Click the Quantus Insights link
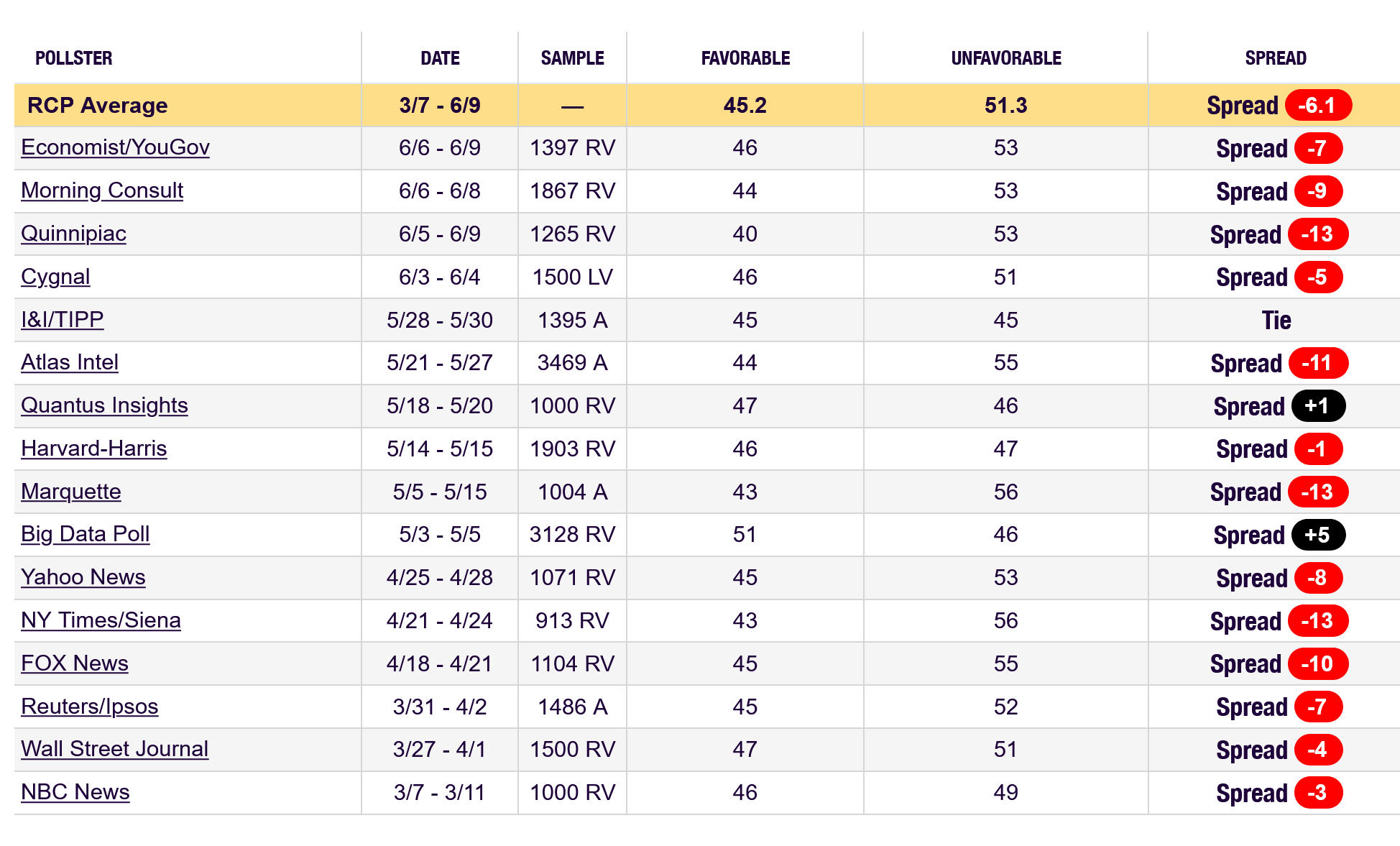This screenshot has height=846, width=1400. [x=104, y=405]
